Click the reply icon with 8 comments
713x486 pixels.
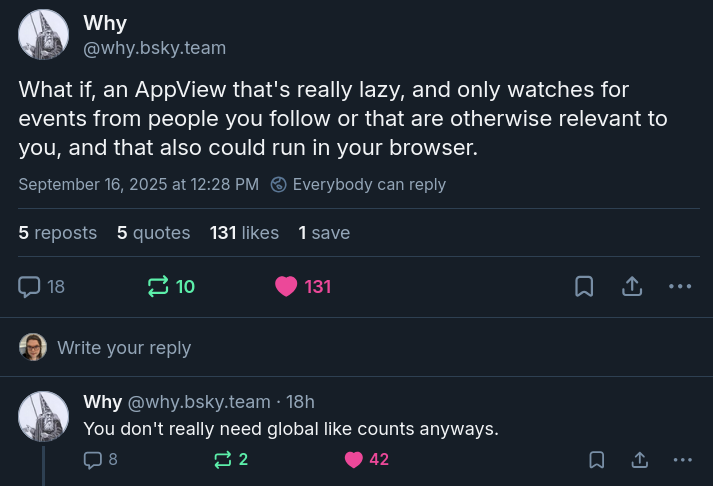pyautogui.click(x=93, y=460)
